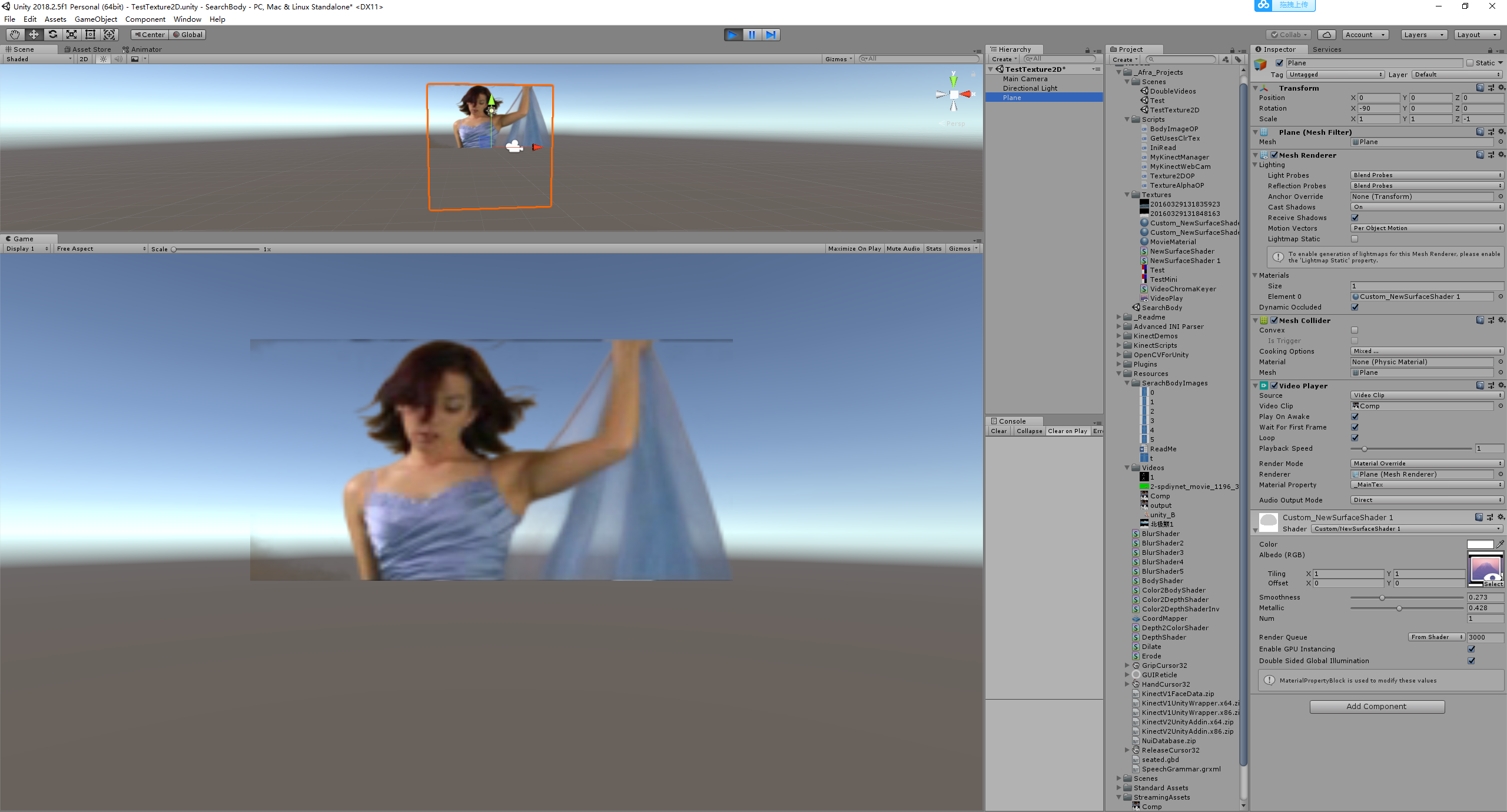
Task: Select the Scale tool
Action: click(x=71, y=35)
